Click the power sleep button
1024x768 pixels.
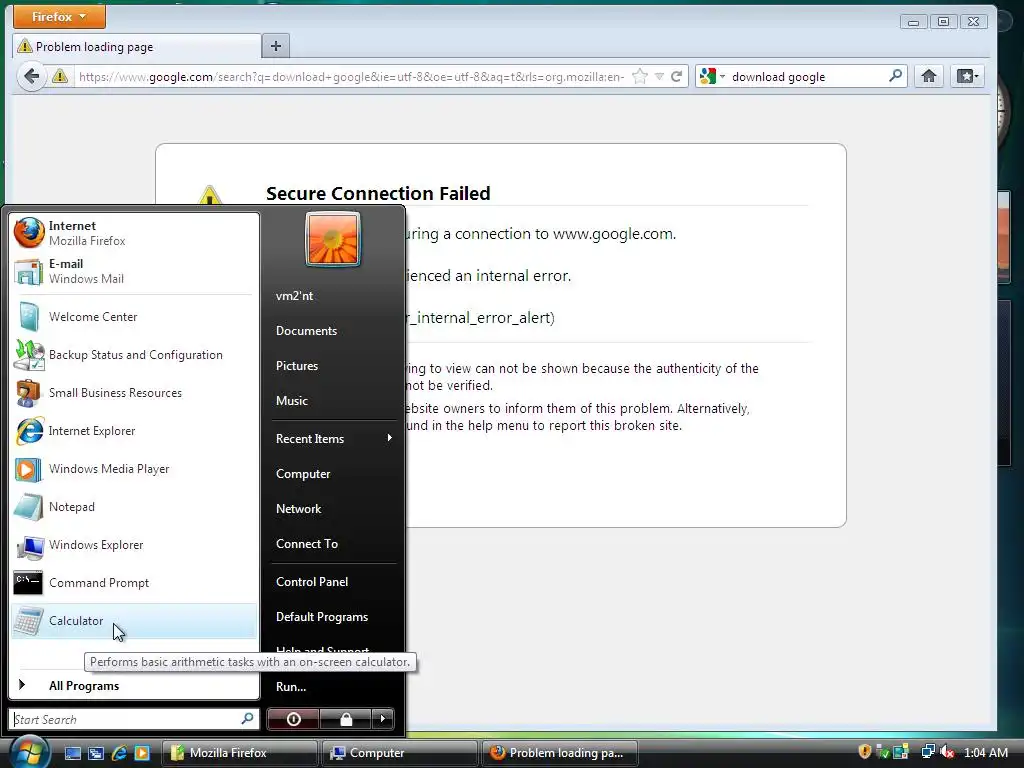[x=293, y=719]
